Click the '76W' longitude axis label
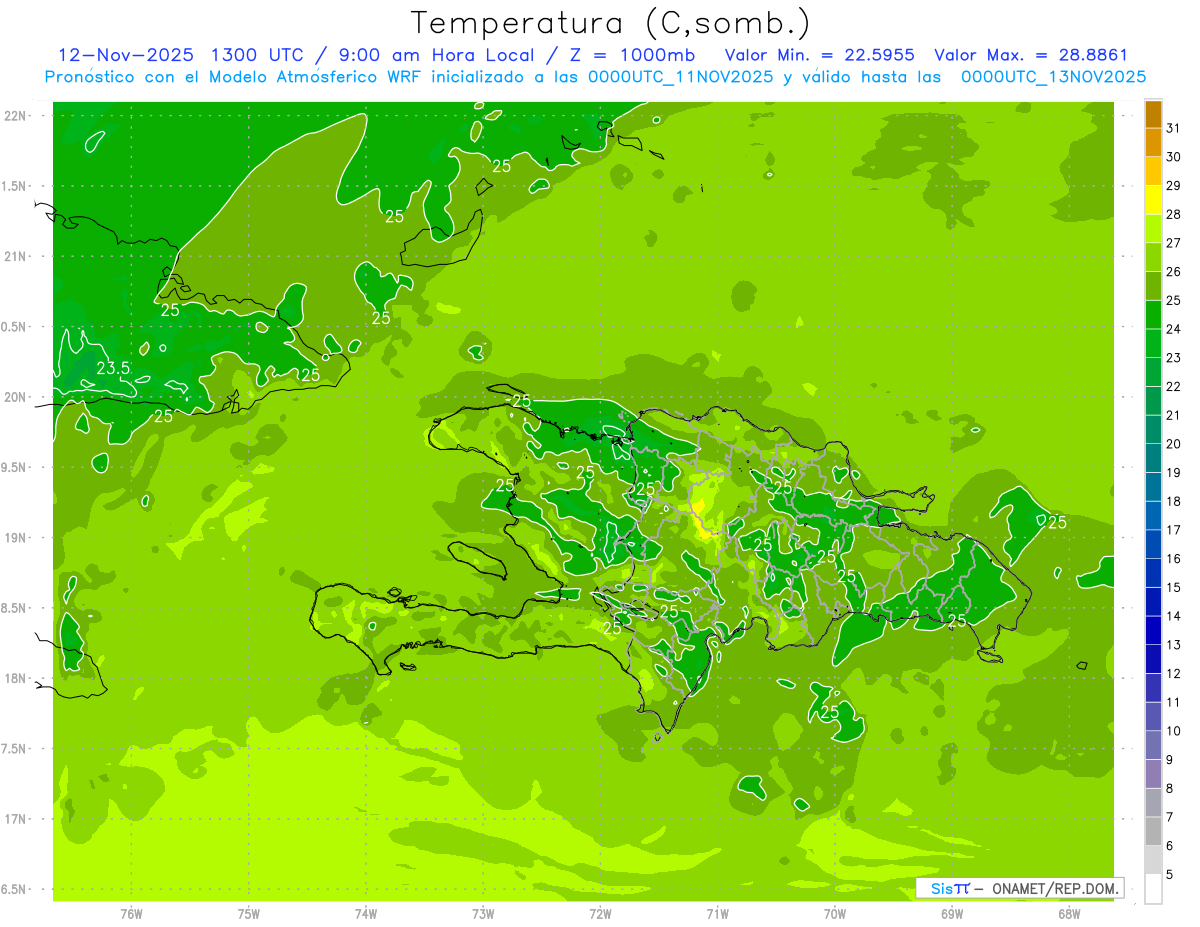The height and width of the screenshot is (927, 1200). pos(131,913)
